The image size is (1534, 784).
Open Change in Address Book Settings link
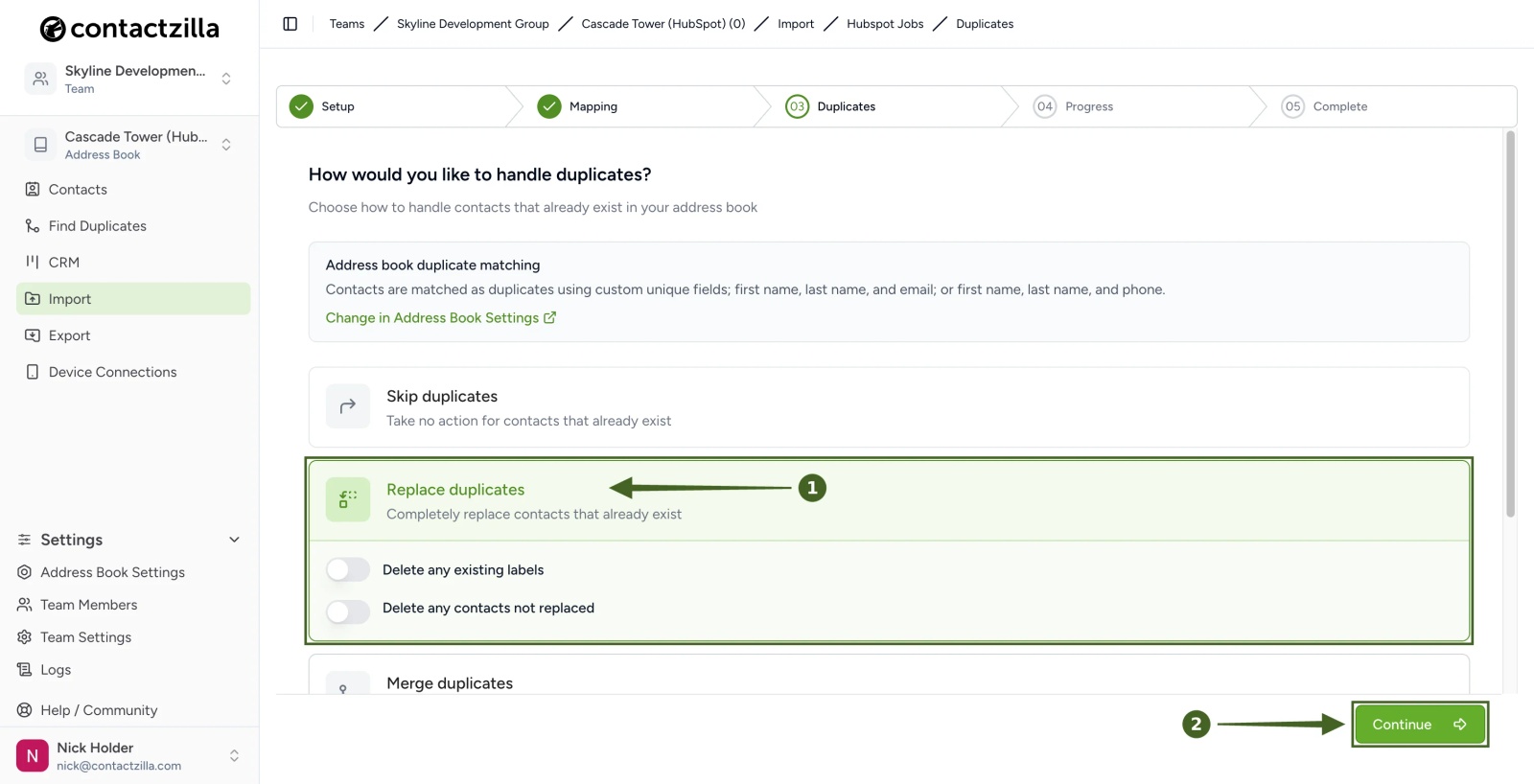pyautogui.click(x=441, y=318)
